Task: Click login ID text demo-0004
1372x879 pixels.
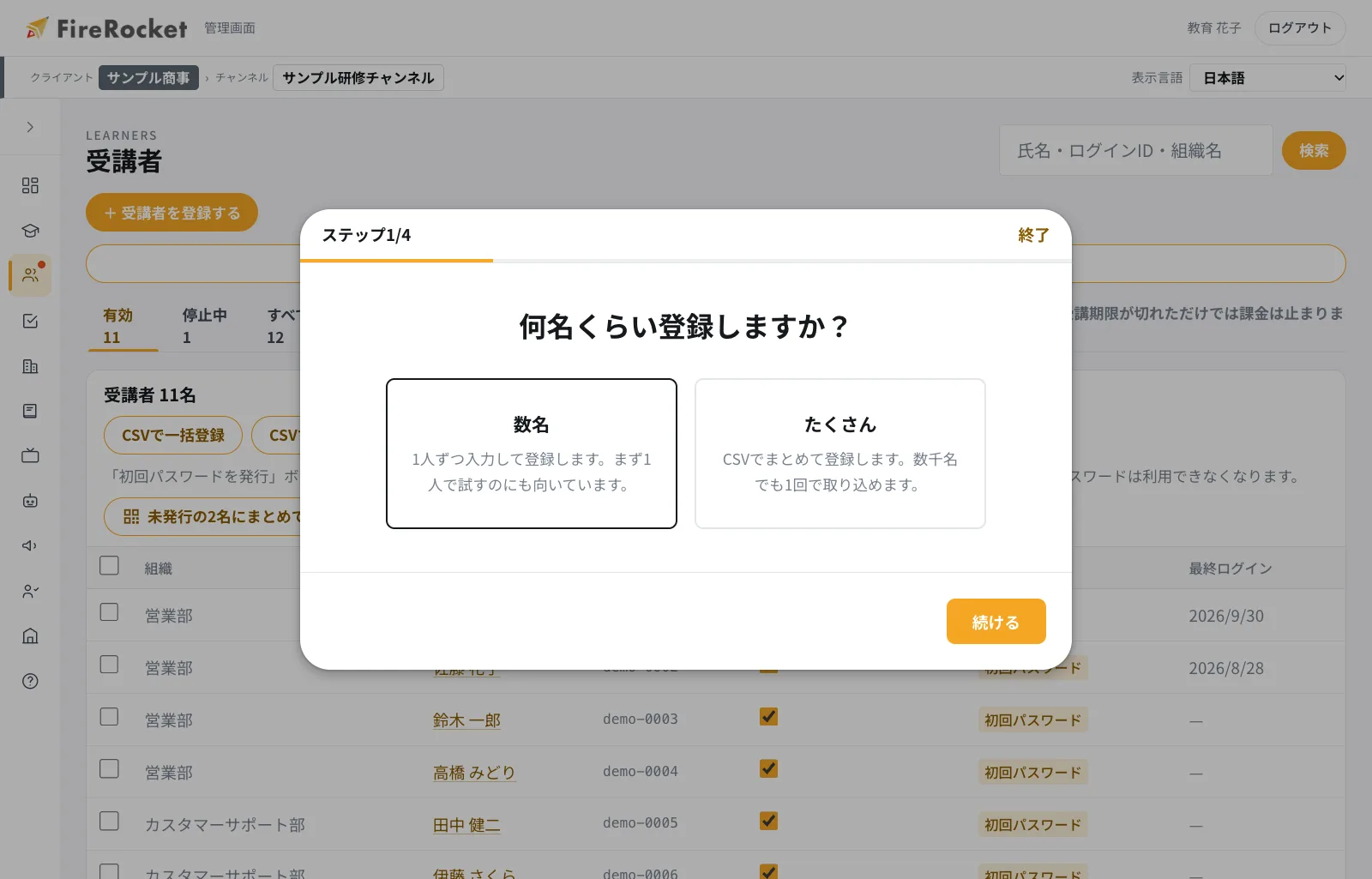Action: [640, 772]
